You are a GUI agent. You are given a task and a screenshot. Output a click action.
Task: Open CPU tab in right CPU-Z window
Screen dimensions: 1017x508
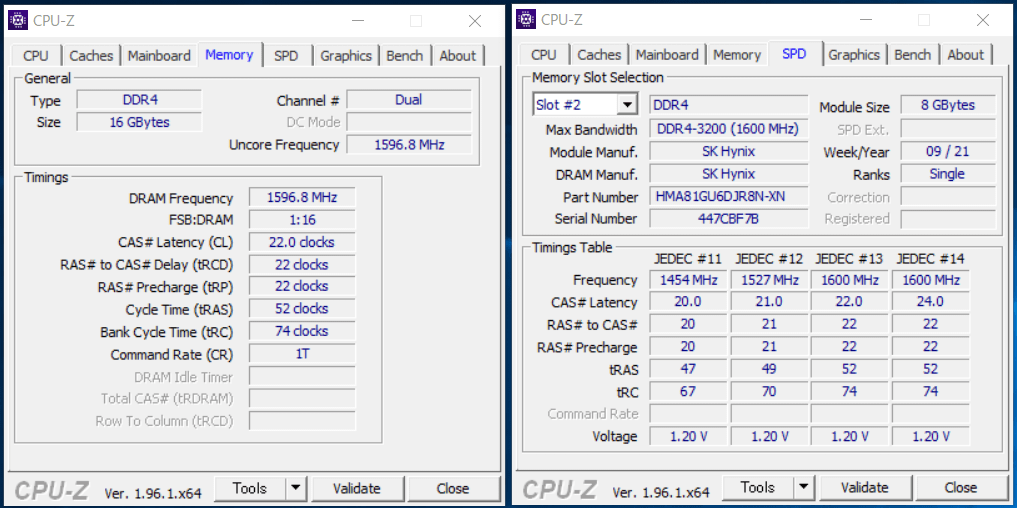(x=544, y=54)
